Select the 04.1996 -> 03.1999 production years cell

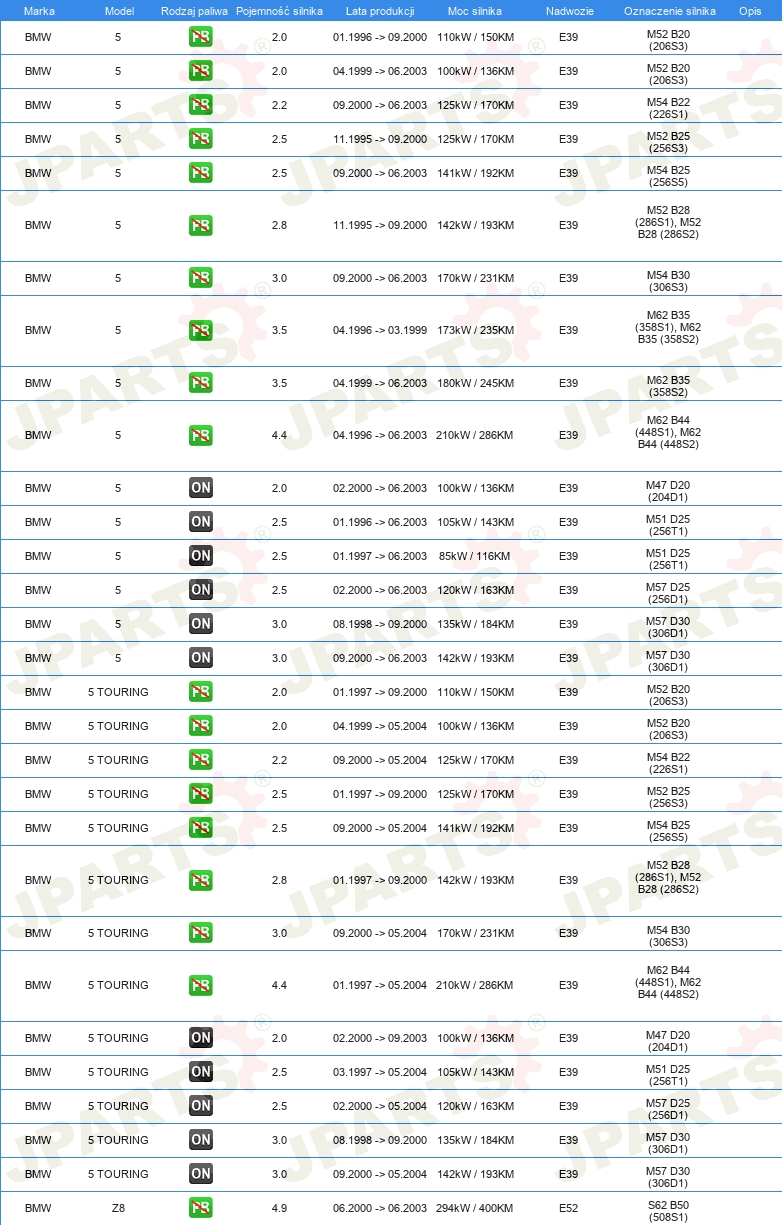[x=380, y=330]
